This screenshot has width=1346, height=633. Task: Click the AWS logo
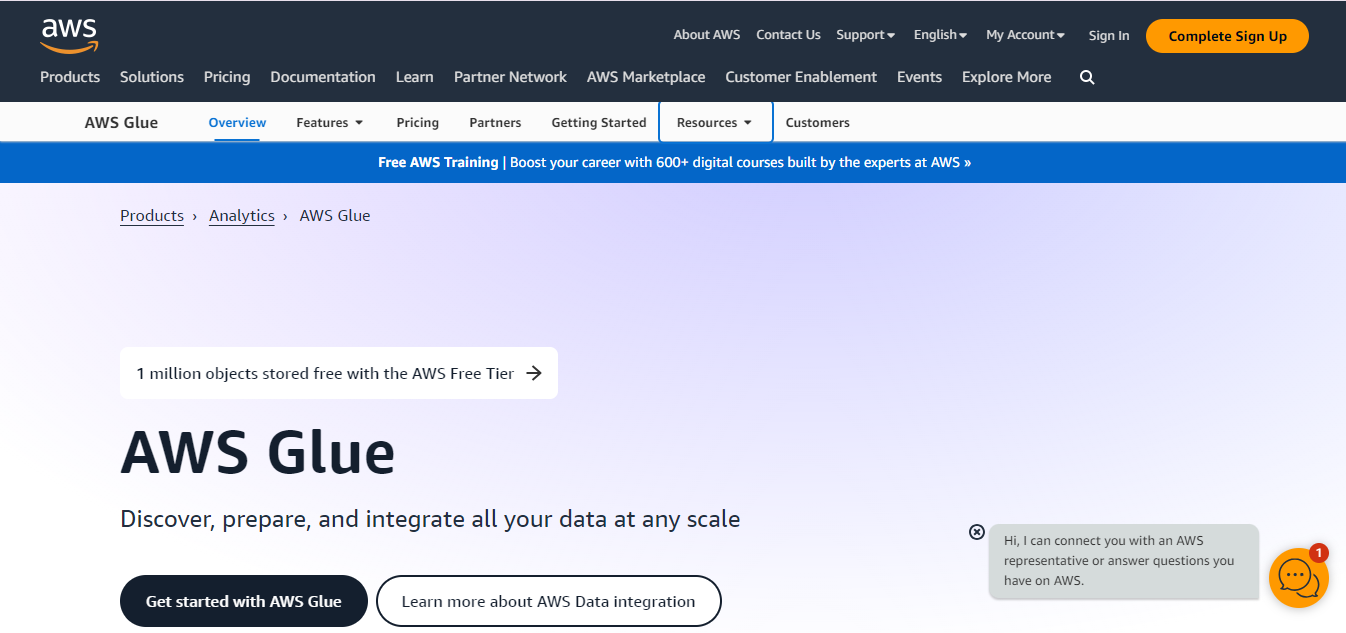pos(69,36)
